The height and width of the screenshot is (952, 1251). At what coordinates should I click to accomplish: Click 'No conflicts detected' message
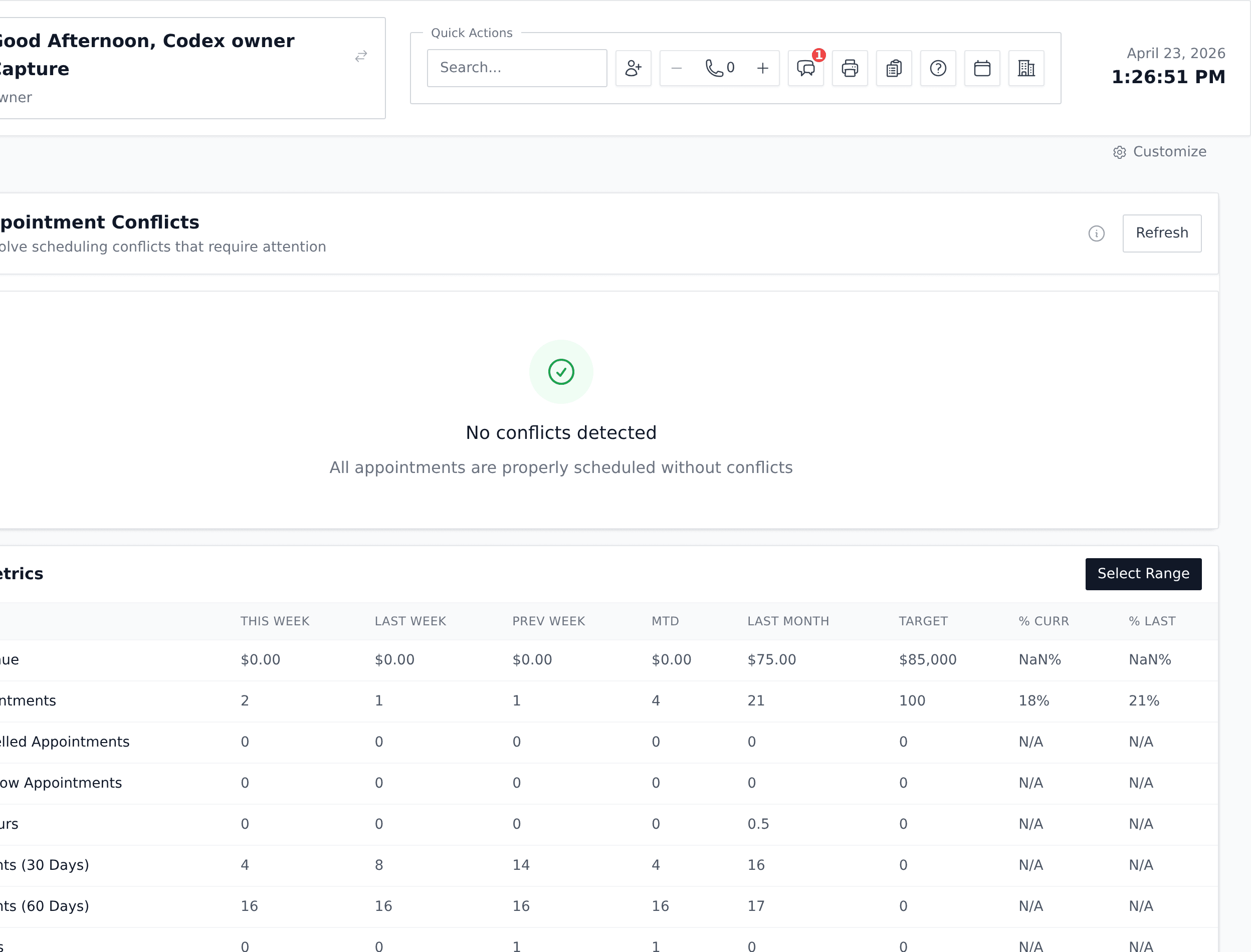coord(561,433)
